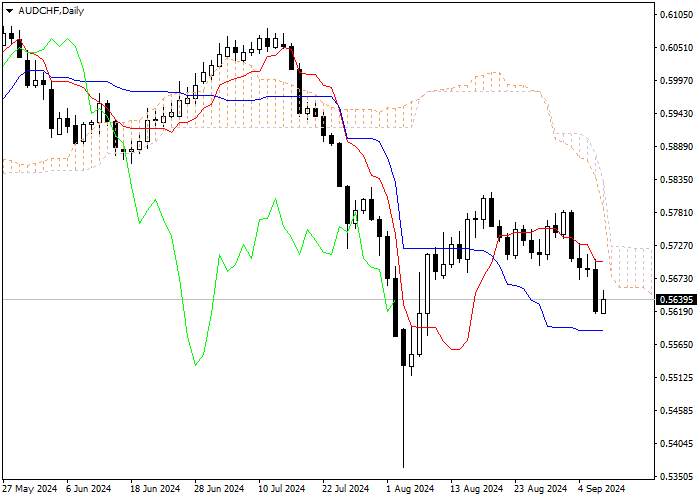The height and width of the screenshot is (500, 700).
Task: Click price axis value 0.54585
Action: pos(677,410)
